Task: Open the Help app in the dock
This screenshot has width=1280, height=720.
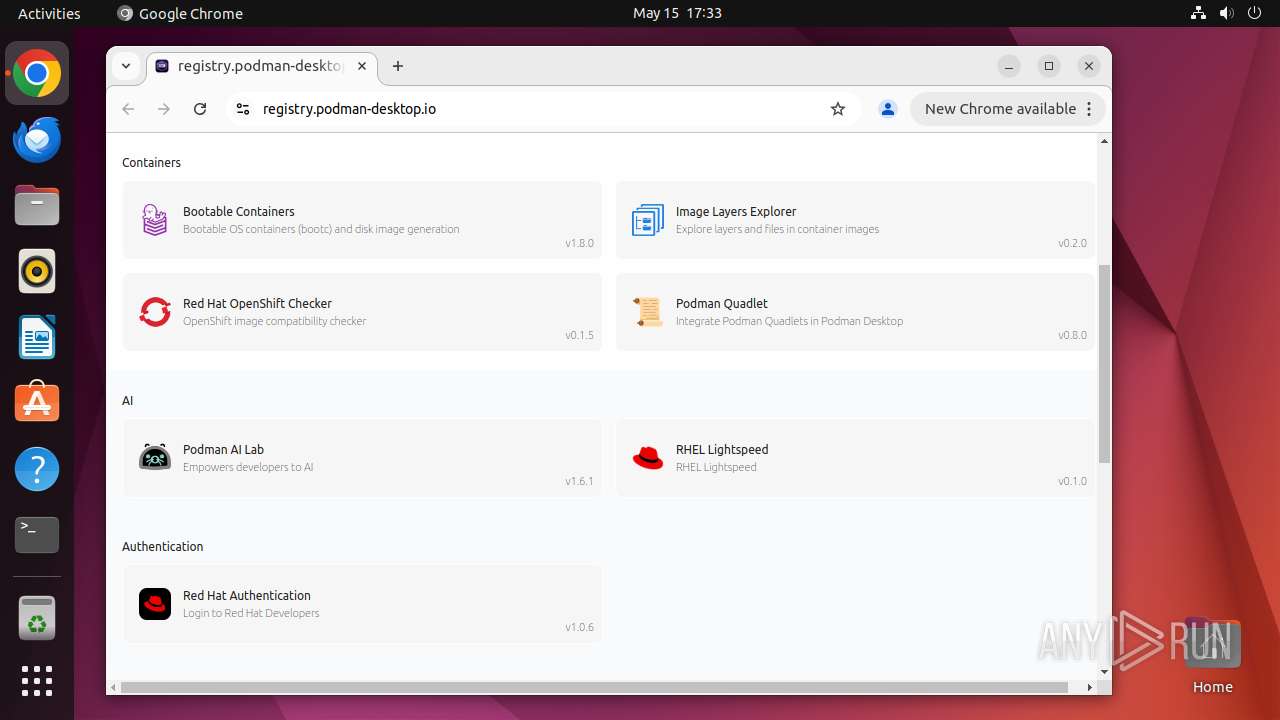Action: 37,469
